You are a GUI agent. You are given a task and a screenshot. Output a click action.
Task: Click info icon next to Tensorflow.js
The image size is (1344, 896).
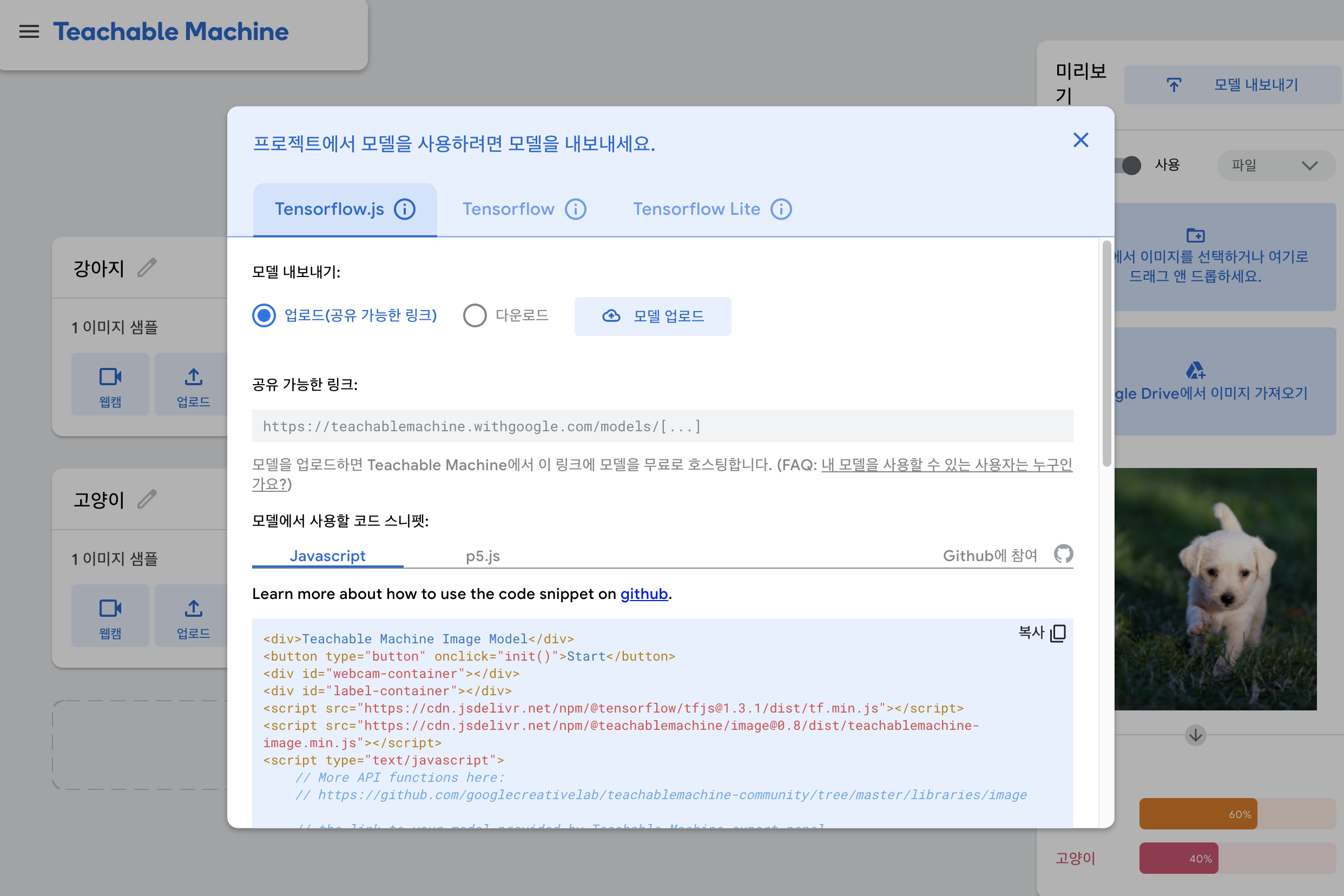405,209
